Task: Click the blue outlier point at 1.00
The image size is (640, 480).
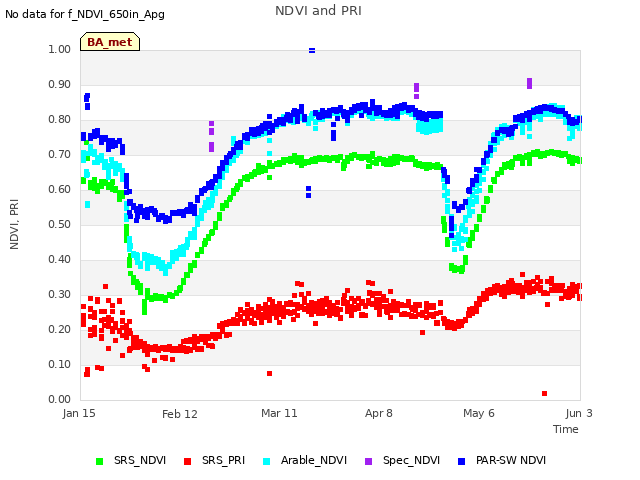Action: tap(312, 51)
